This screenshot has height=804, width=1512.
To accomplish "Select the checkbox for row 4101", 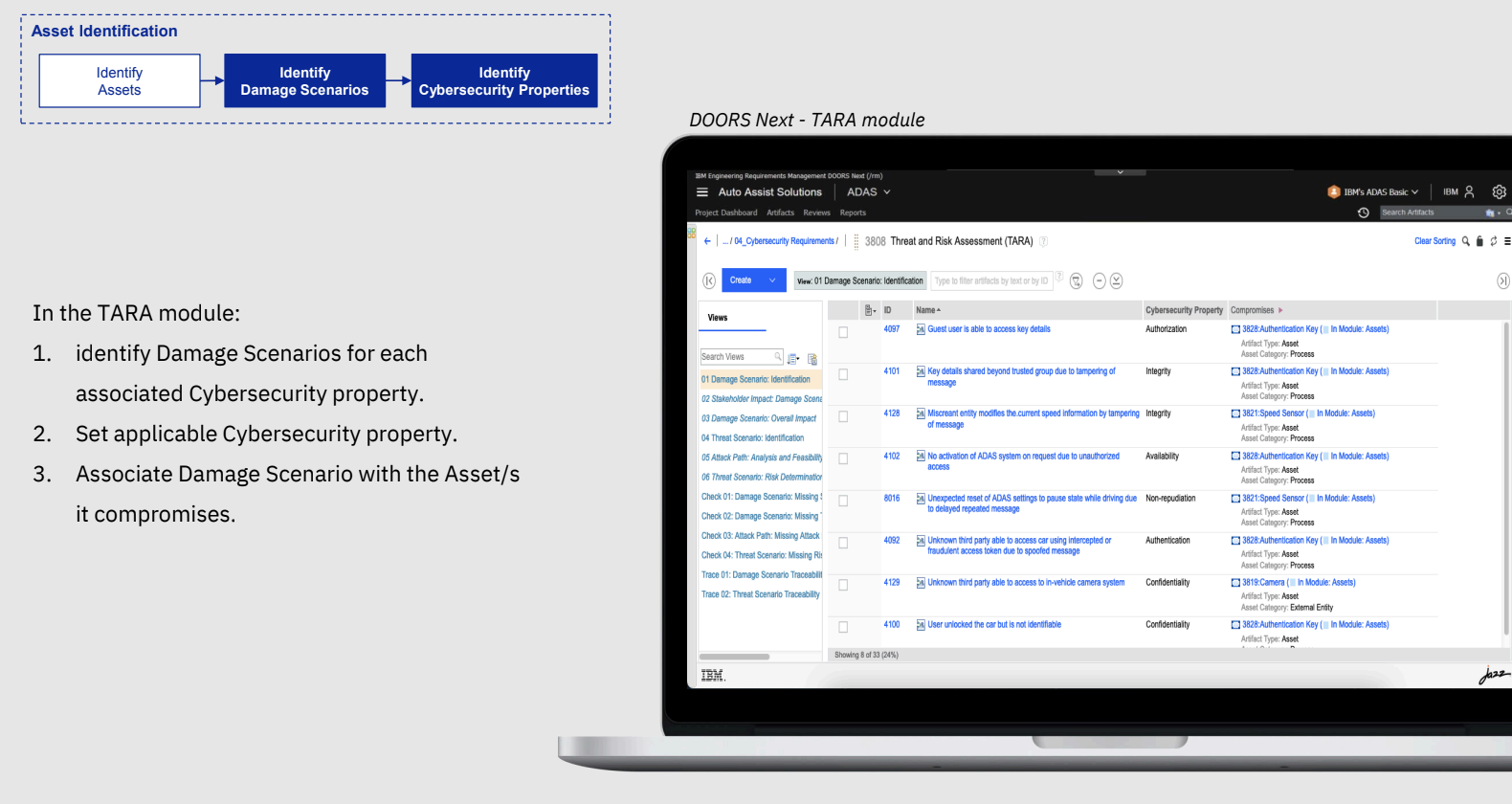I will tap(843, 374).
